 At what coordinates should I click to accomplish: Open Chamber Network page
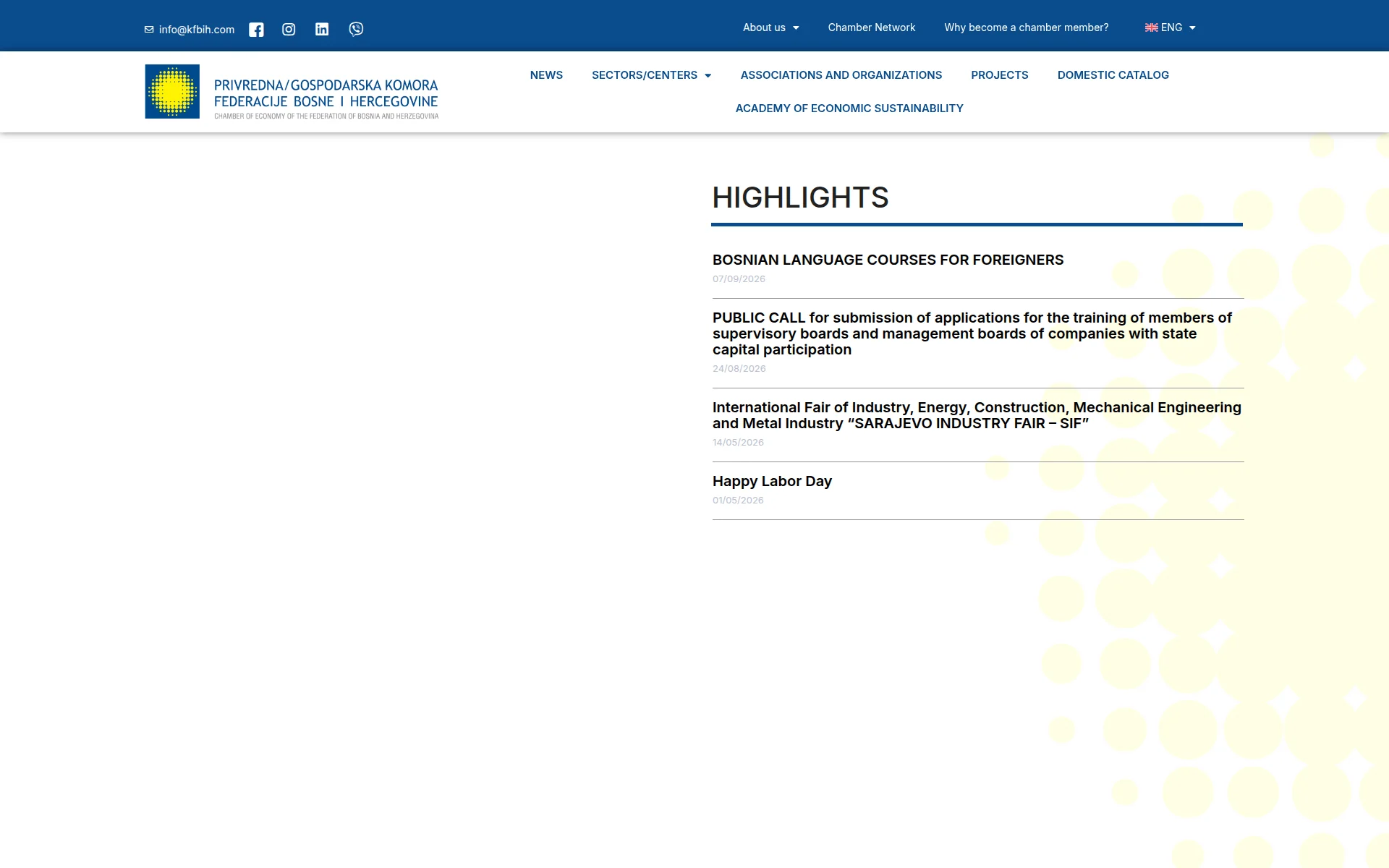pos(871,27)
